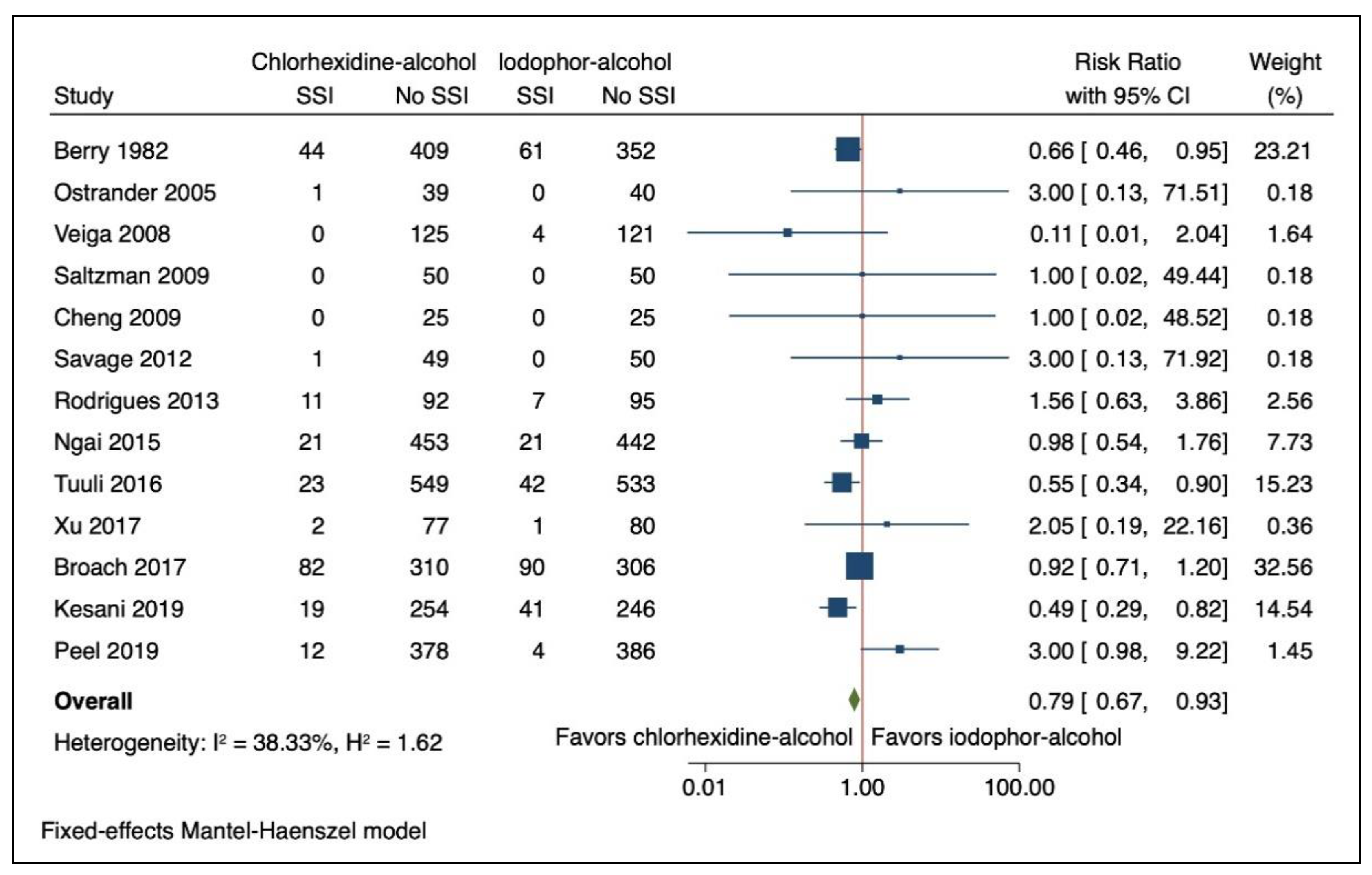Click the 100.00 axis tick label
The width and height of the screenshot is (1372, 875).
click(x=1020, y=788)
